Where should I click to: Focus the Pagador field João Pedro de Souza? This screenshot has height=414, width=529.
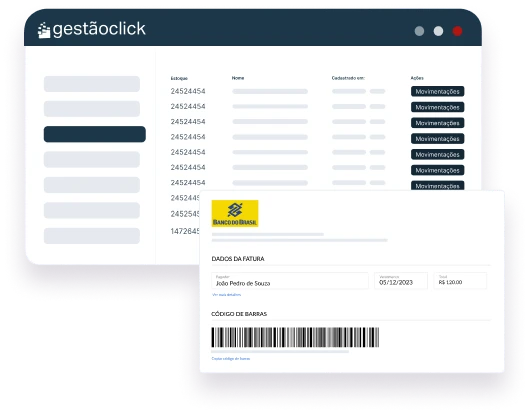click(290, 281)
